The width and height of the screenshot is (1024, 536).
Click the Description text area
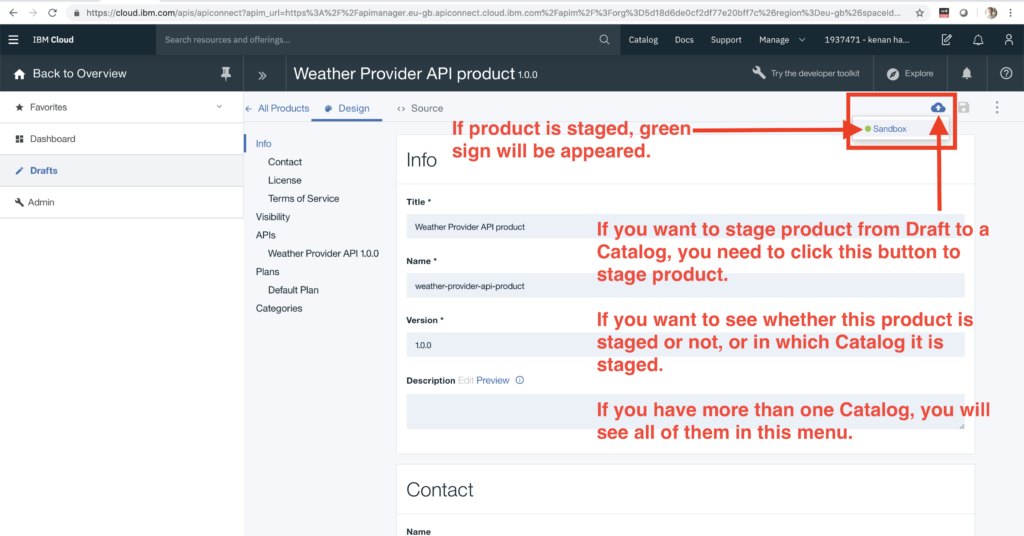[x=685, y=411]
